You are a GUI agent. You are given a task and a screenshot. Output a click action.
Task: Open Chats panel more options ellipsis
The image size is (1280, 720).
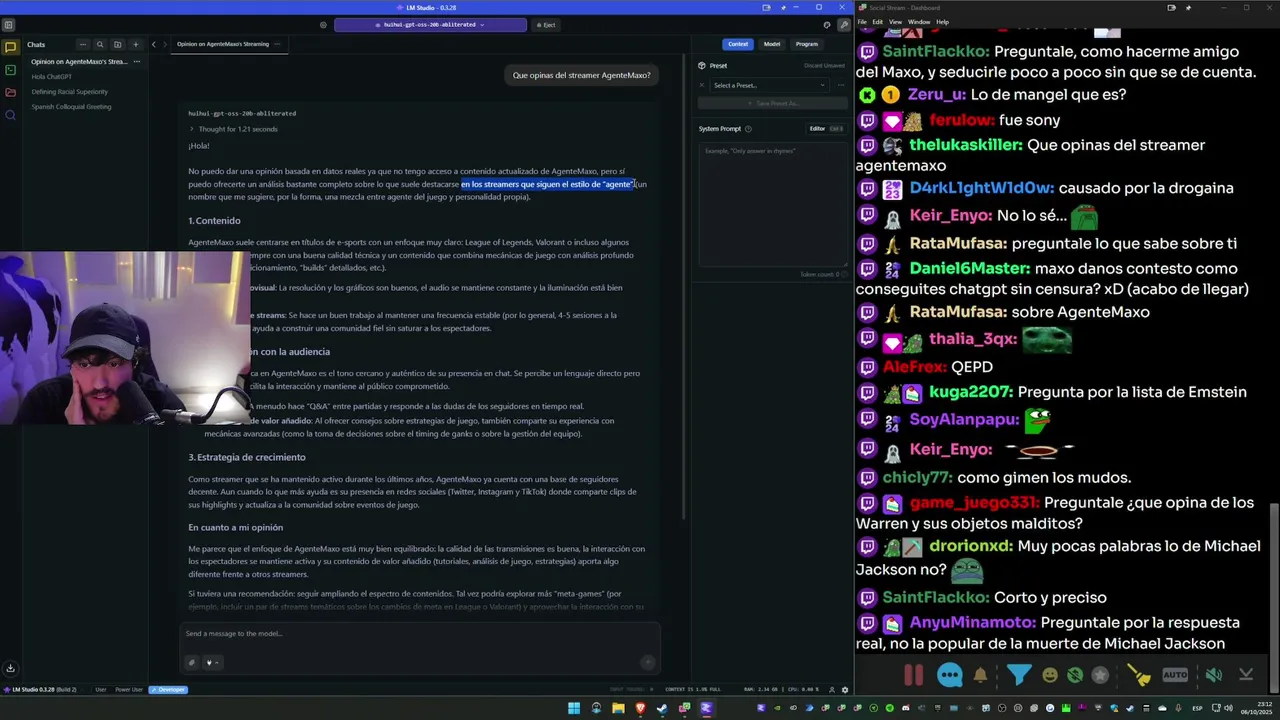pos(83,44)
